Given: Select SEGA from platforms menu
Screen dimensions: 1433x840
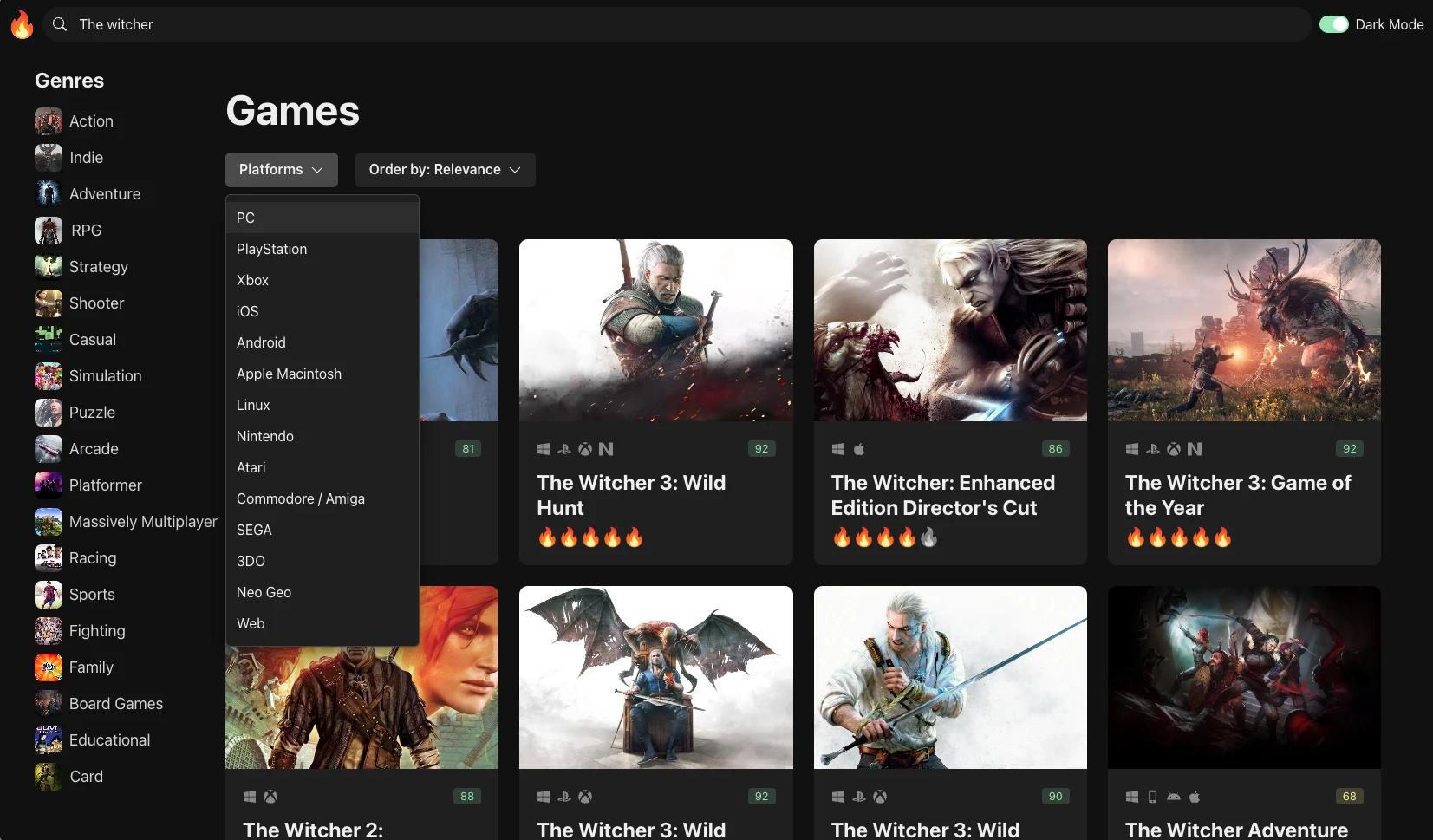Looking at the screenshot, I should coord(322,530).
